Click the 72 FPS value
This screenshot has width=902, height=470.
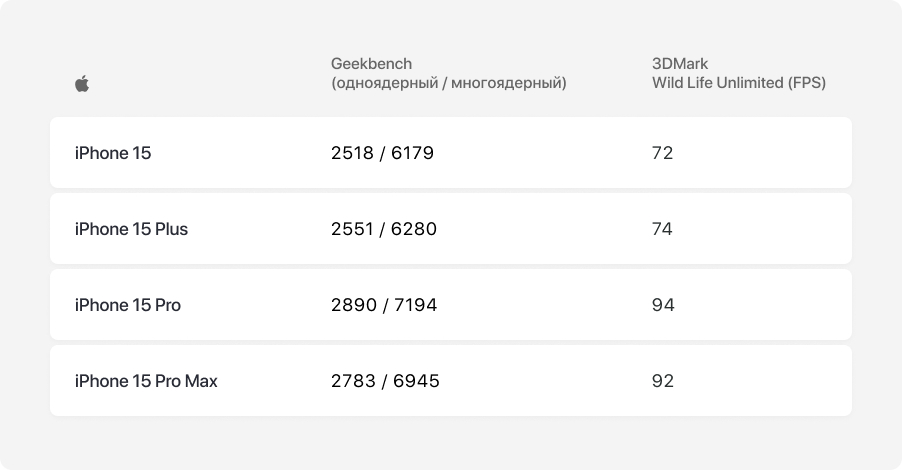point(662,153)
